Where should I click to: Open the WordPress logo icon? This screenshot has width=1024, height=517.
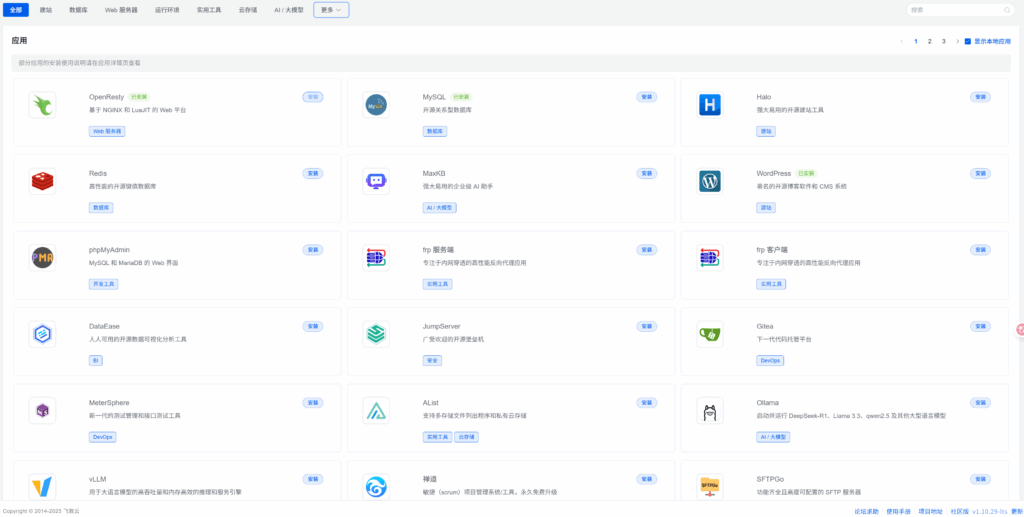tap(710, 181)
